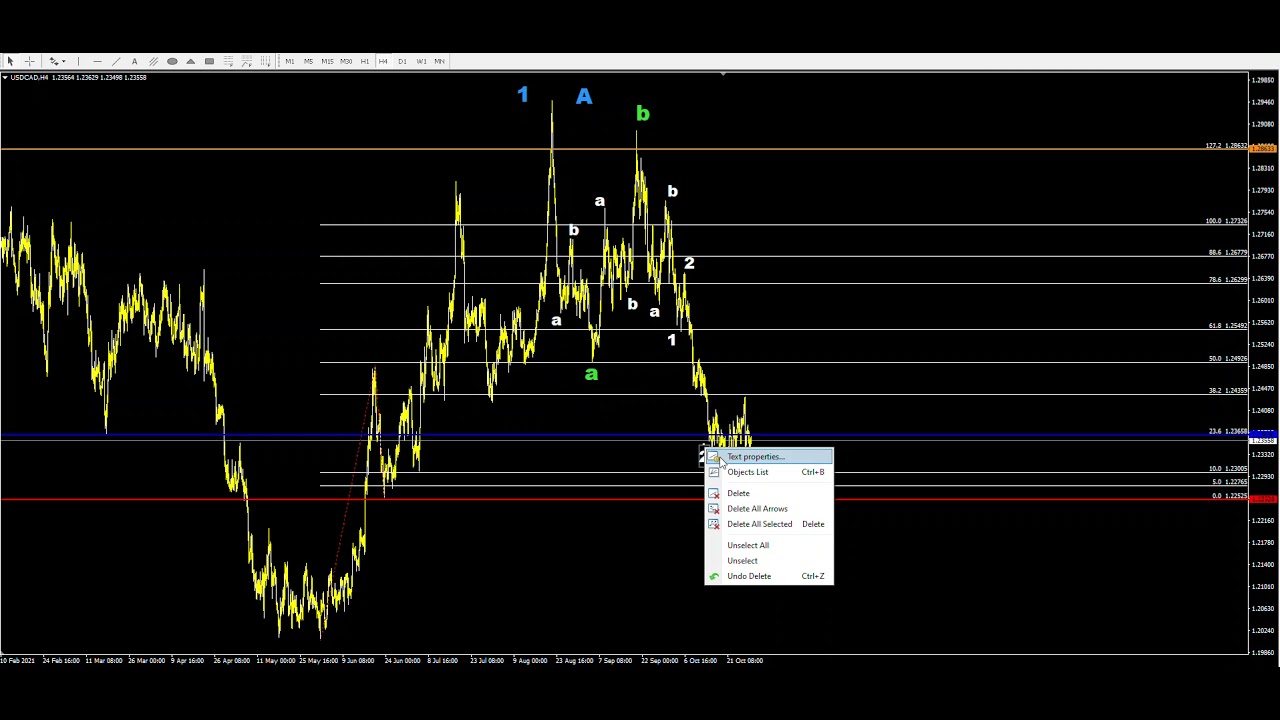This screenshot has height=720, width=1280.
Task: Switch chart to M30 timeframe
Action: pyautogui.click(x=346, y=61)
